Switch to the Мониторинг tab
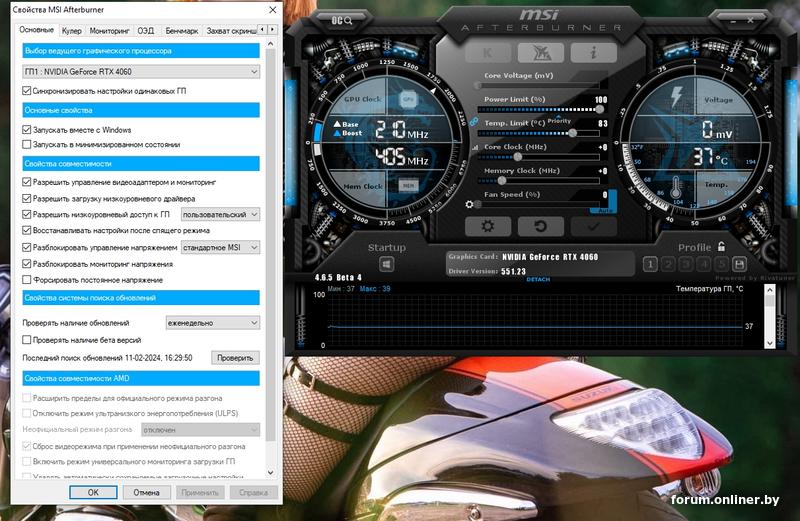 [109, 31]
